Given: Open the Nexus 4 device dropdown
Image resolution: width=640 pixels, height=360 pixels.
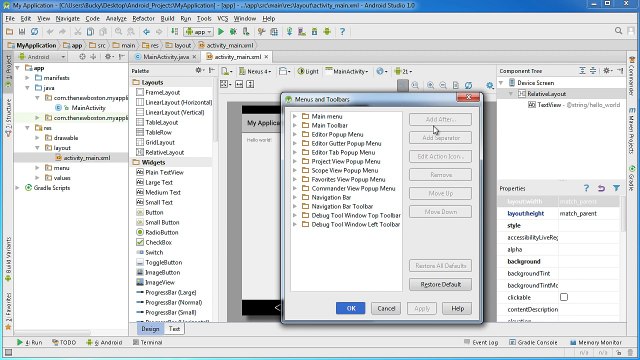Looking at the screenshot, I should 255,71.
